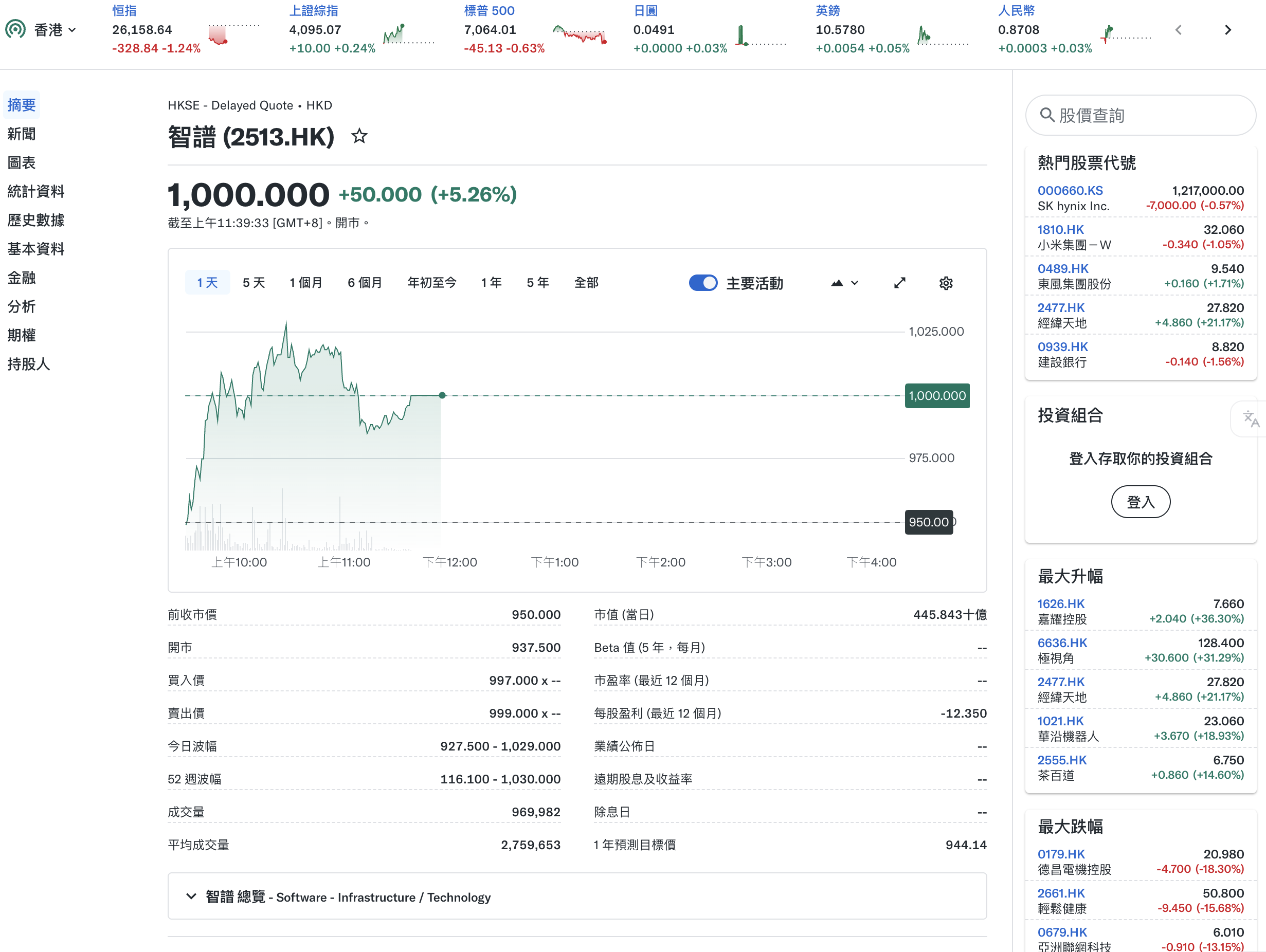Screen dimensions: 1266x952
Task: Add 智譜 to watchlist with star icon
Action: [359, 136]
